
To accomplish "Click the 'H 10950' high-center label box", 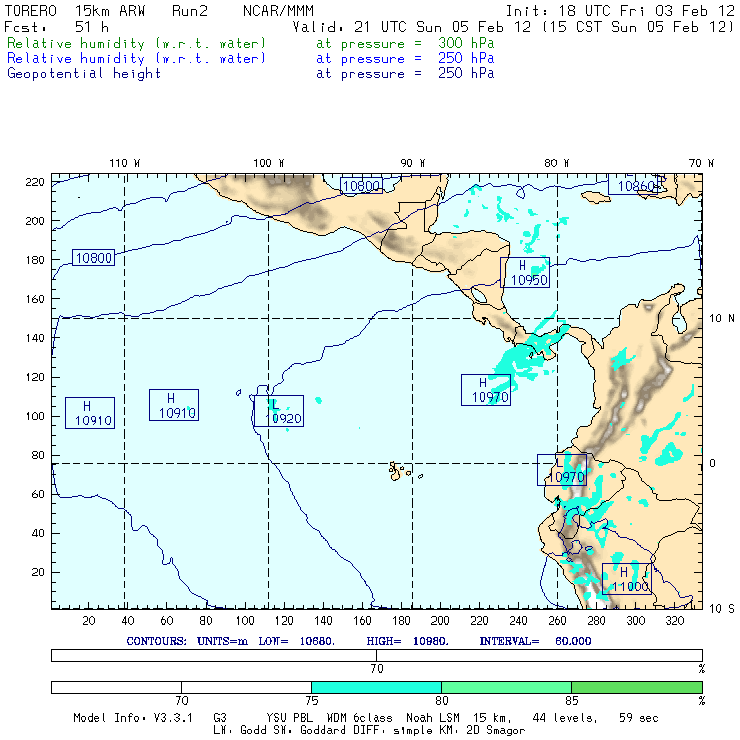I will (525, 272).
